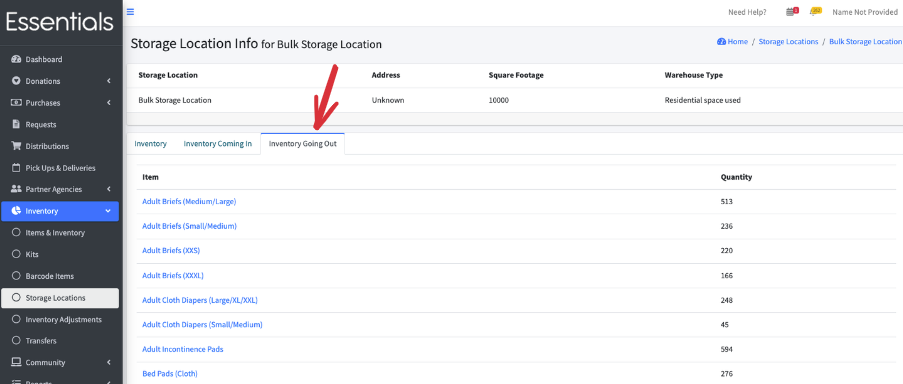Click the Pick Ups & Deliveries calendar icon
The height and width of the screenshot is (384, 903).
point(16,168)
